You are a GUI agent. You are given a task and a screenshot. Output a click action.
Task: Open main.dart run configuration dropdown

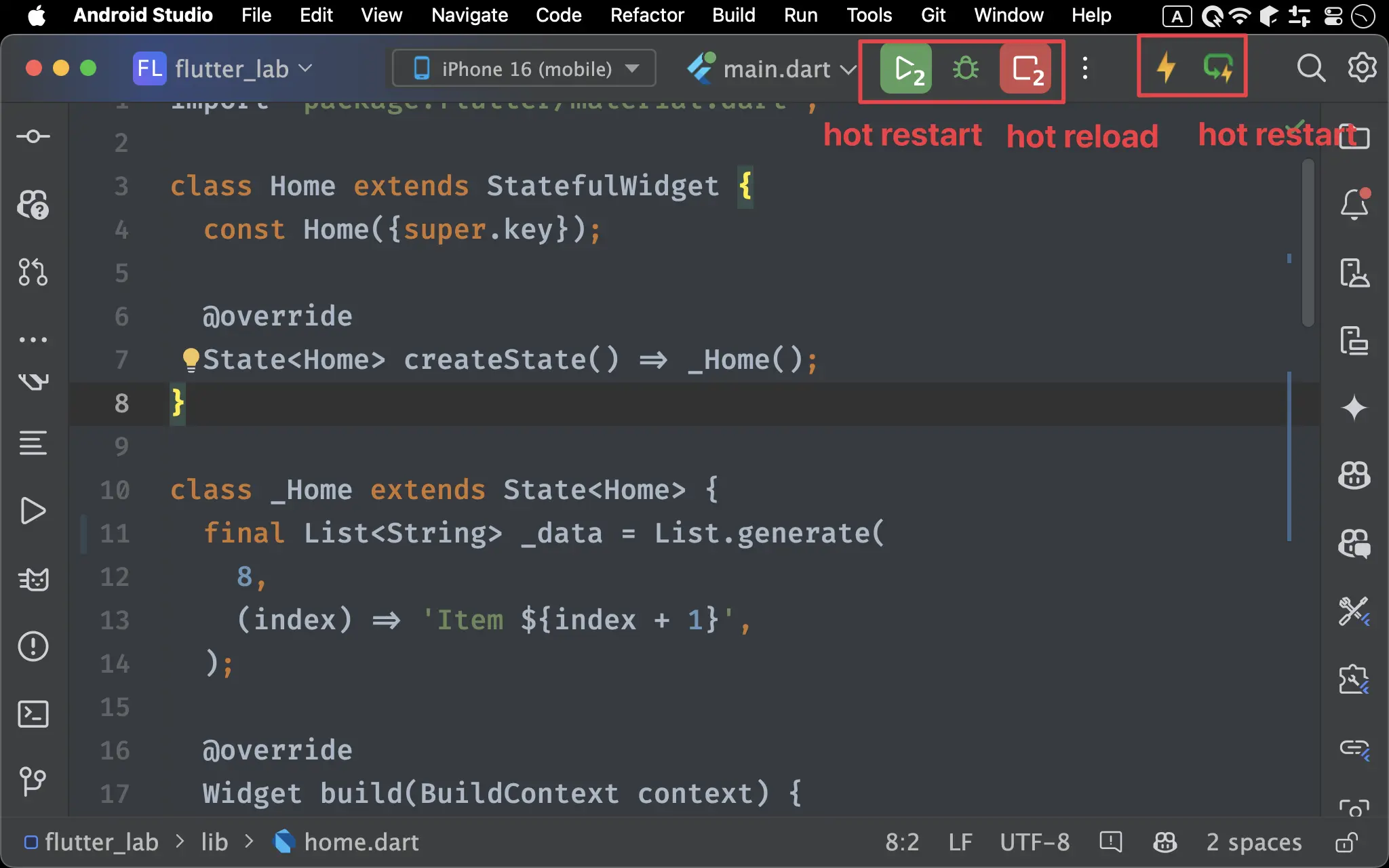(772, 68)
